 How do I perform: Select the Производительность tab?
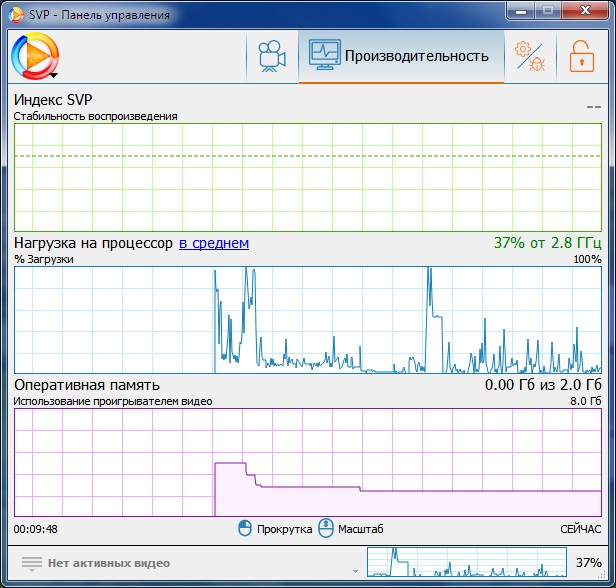[401, 57]
